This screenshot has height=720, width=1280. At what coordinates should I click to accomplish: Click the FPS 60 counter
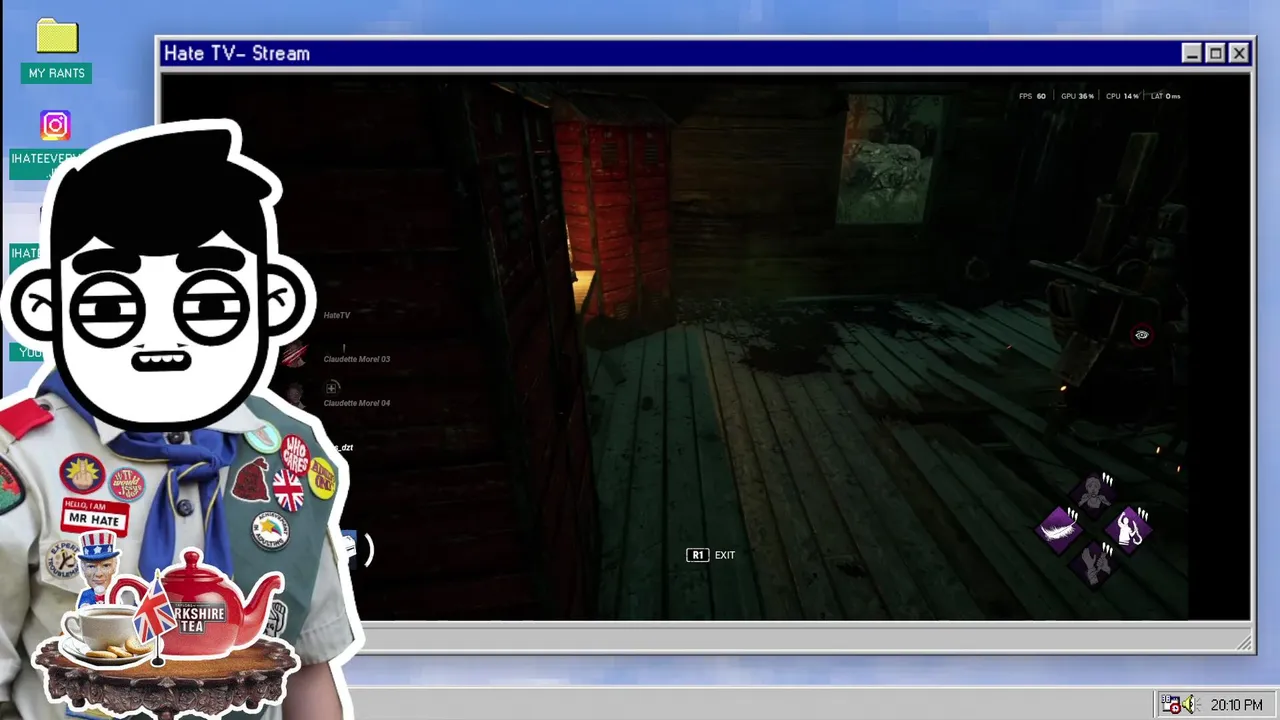1032,96
